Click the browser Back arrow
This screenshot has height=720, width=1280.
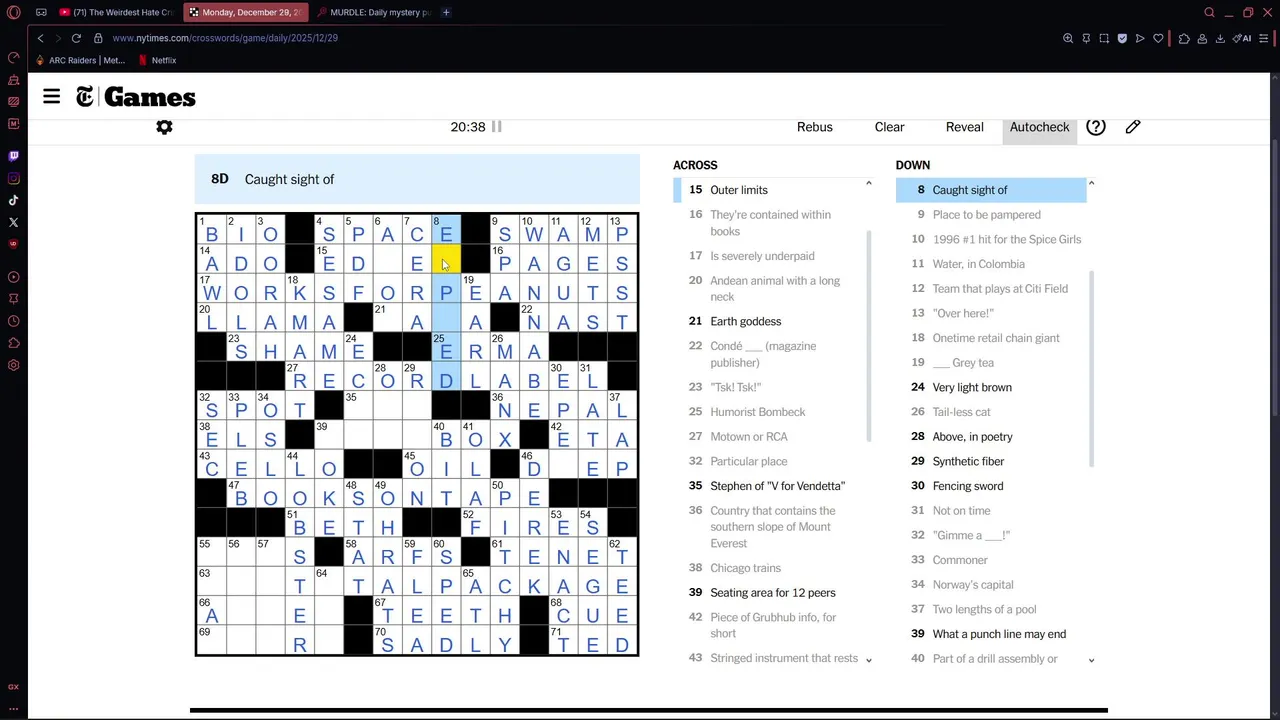[x=40, y=38]
